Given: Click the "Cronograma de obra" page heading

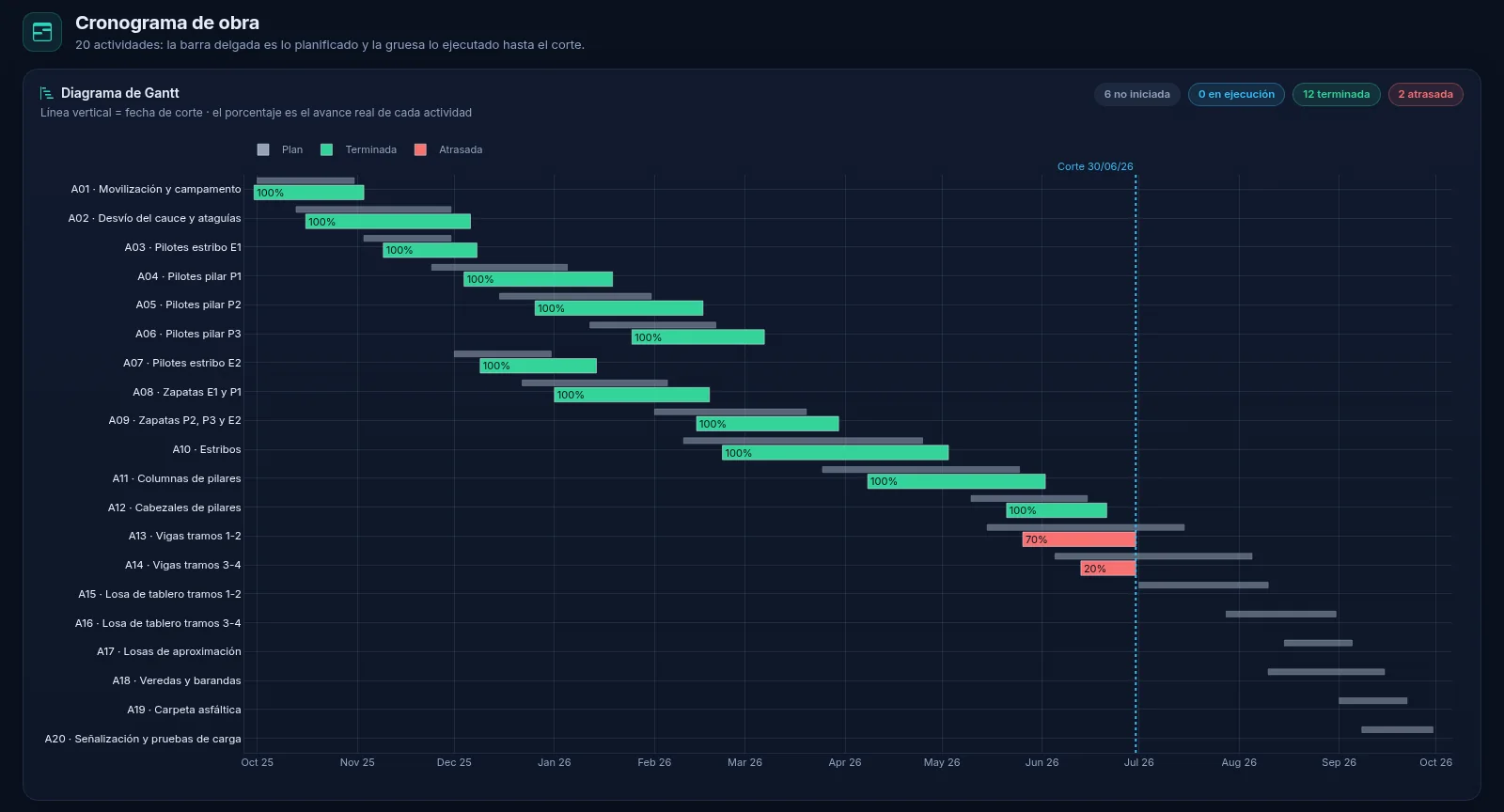Looking at the screenshot, I should tap(167, 23).
